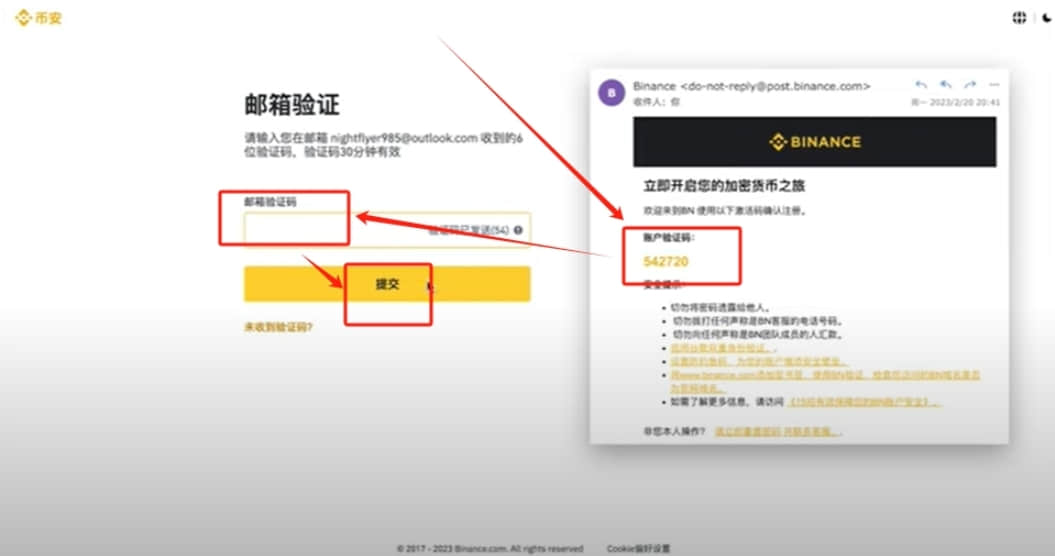This screenshot has height=556, width=1055.
Task: Open the link next to 非您本人操作?
Action: coord(776,431)
